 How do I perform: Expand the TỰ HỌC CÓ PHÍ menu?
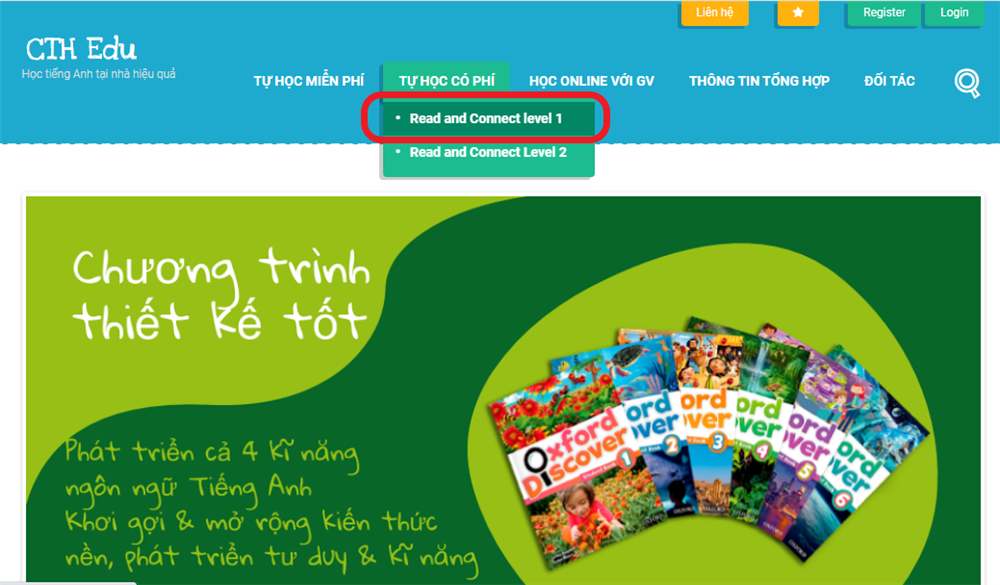(x=446, y=81)
